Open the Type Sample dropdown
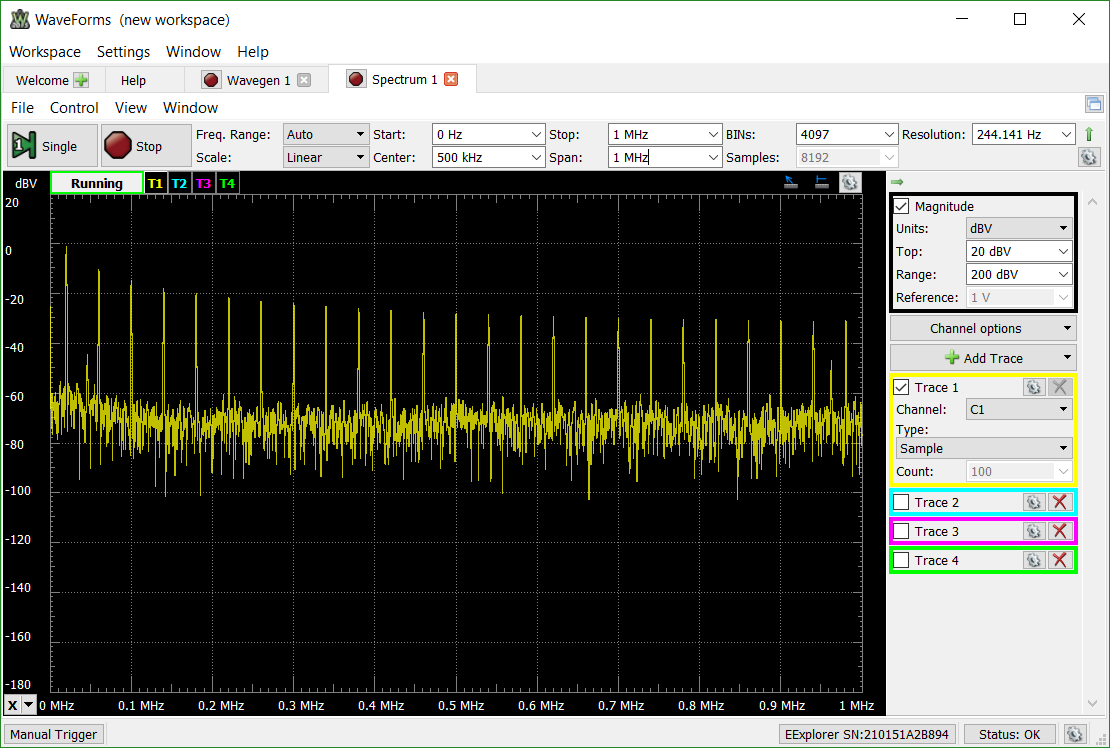 (983, 448)
